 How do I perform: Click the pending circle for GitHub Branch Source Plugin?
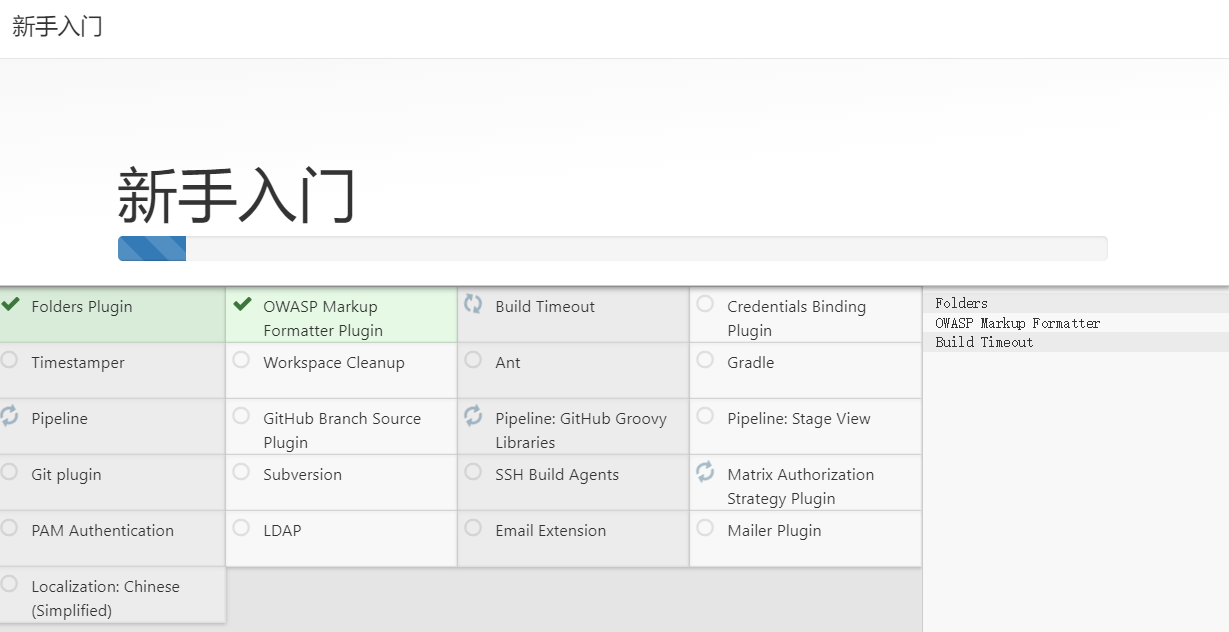click(x=241, y=415)
